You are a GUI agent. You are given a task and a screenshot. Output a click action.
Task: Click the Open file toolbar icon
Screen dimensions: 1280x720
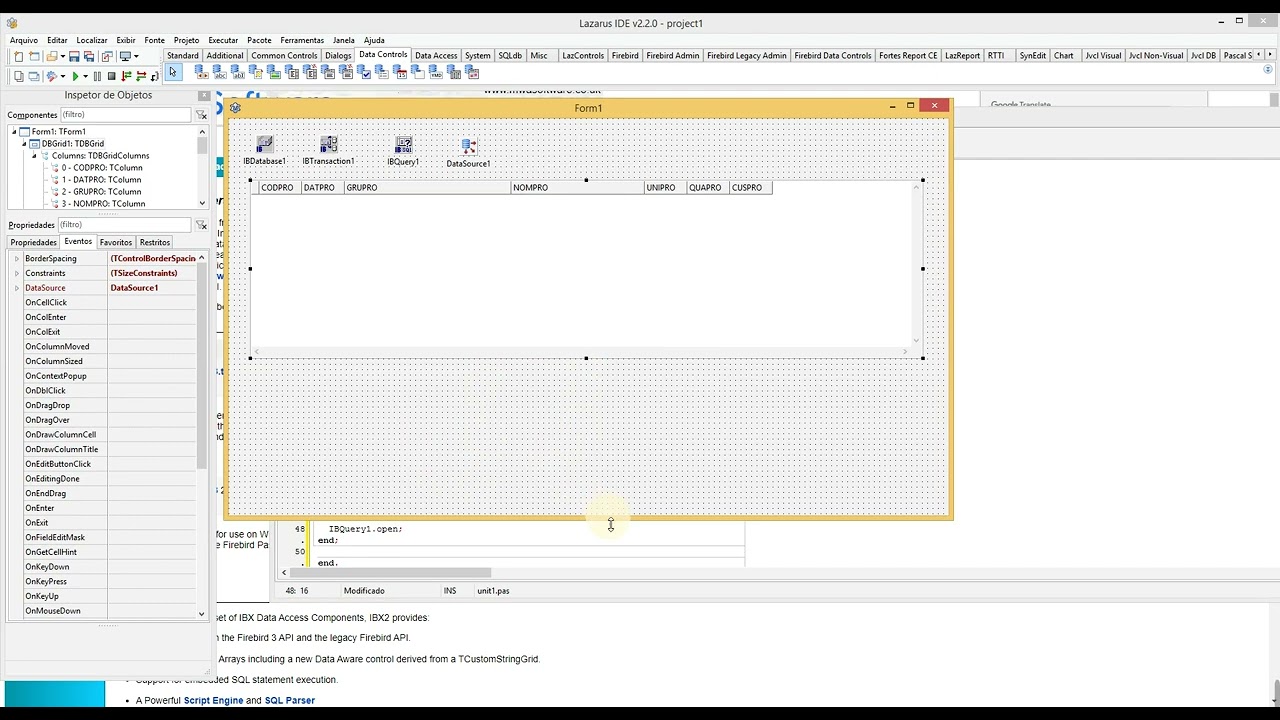(51, 56)
